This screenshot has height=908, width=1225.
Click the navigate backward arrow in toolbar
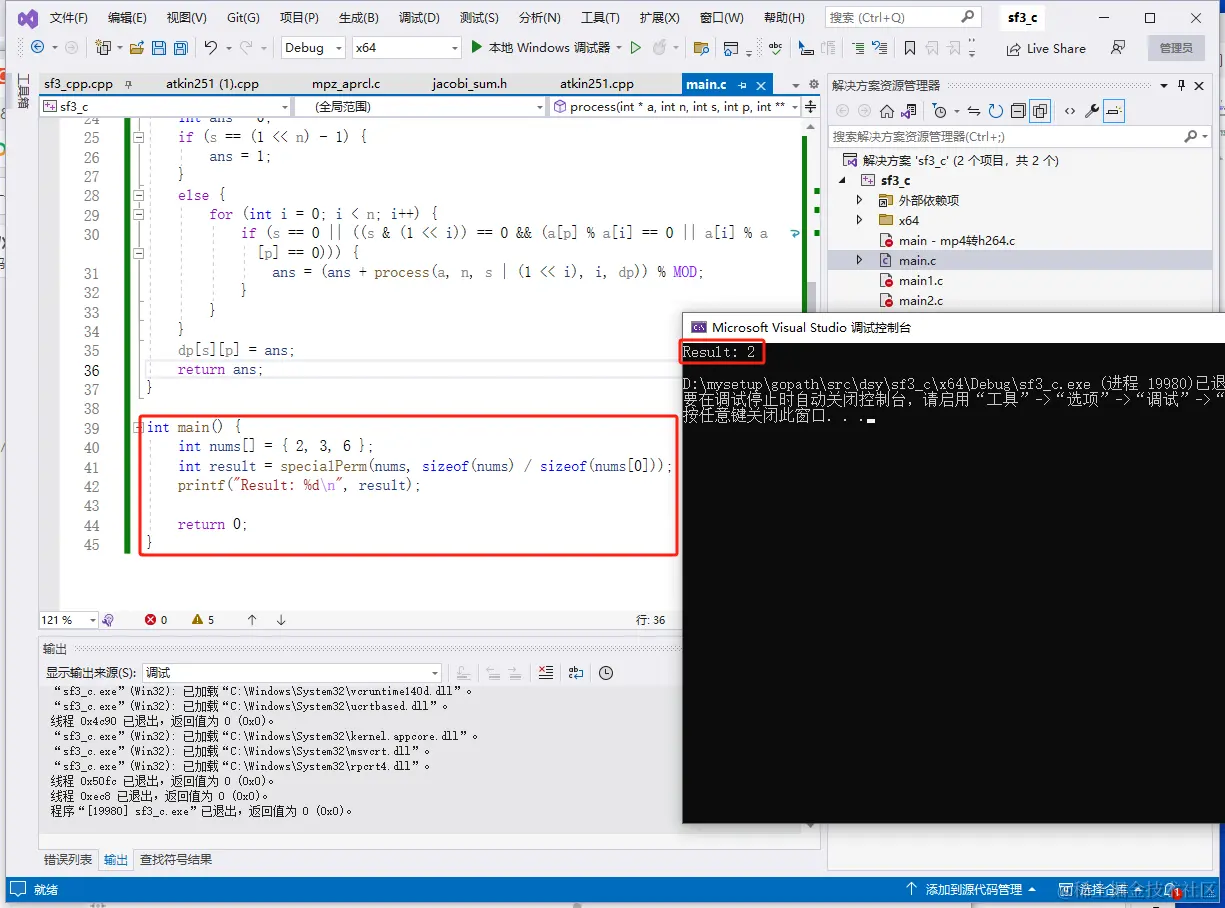tap(38, 47)
